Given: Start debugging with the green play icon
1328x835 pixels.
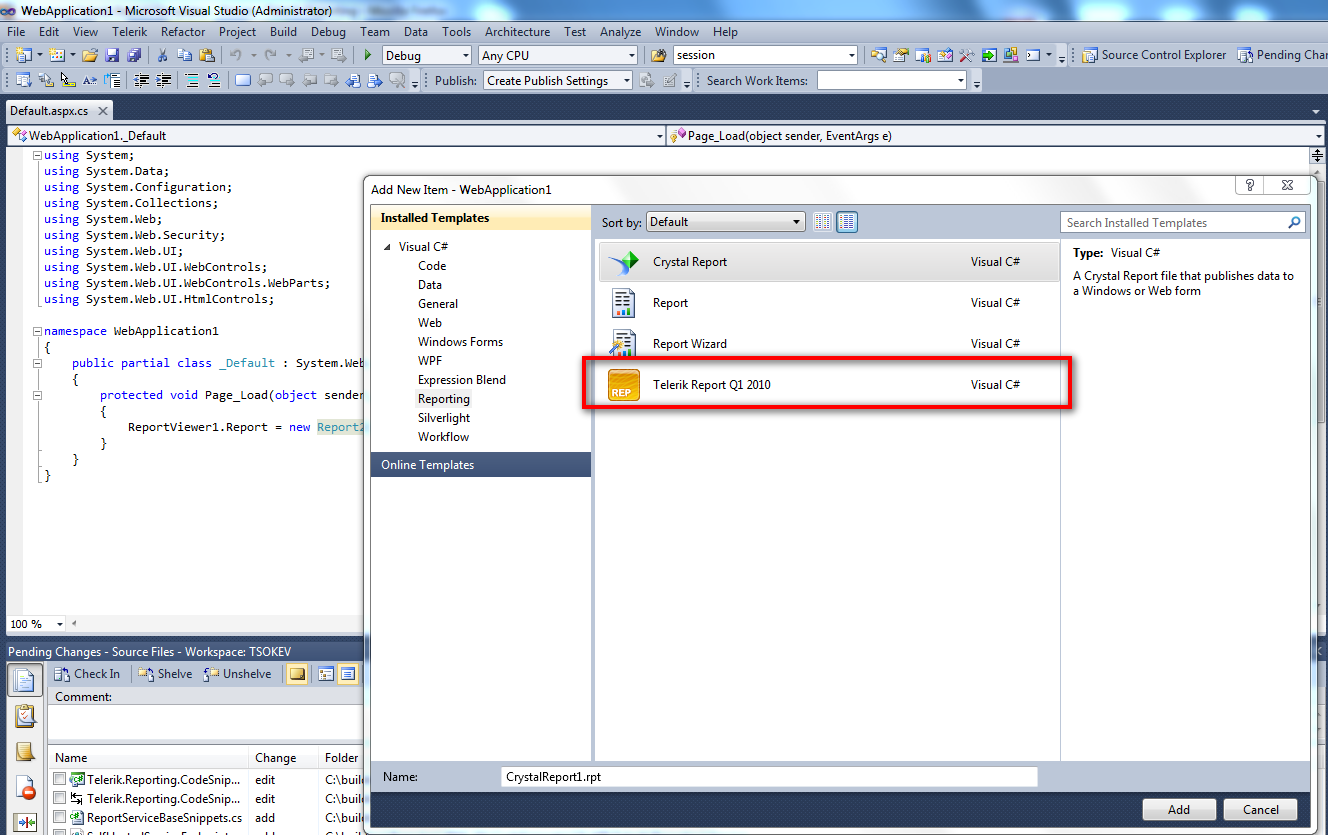Looking at the screenshot, I should point(368,55).
